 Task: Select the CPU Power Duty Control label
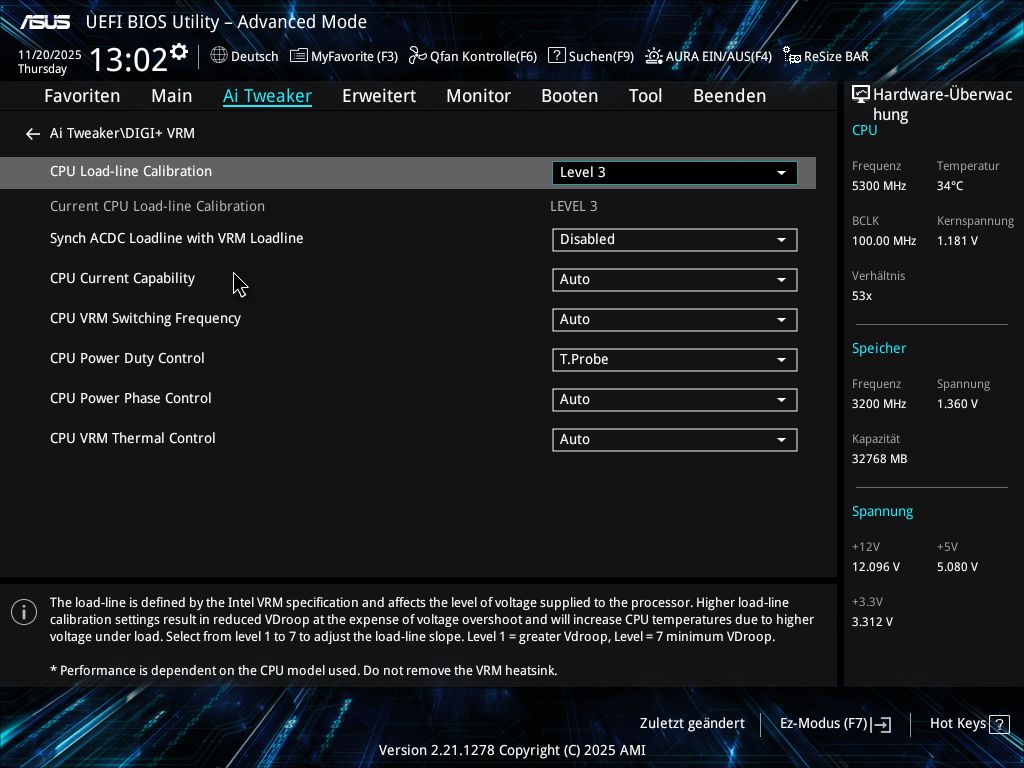click(127, 359)
